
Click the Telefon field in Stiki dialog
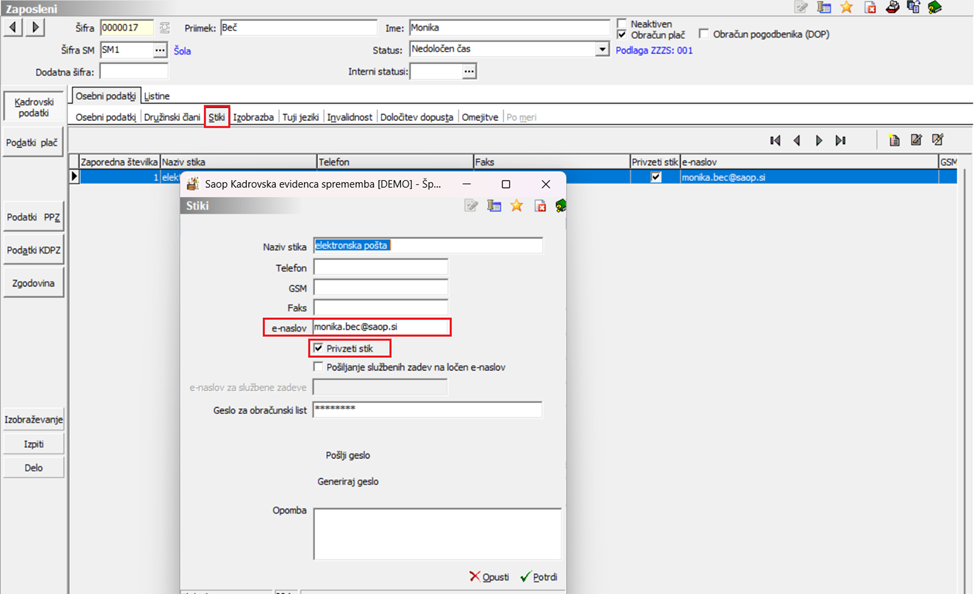pyautogui.click(x=380, y=268)
